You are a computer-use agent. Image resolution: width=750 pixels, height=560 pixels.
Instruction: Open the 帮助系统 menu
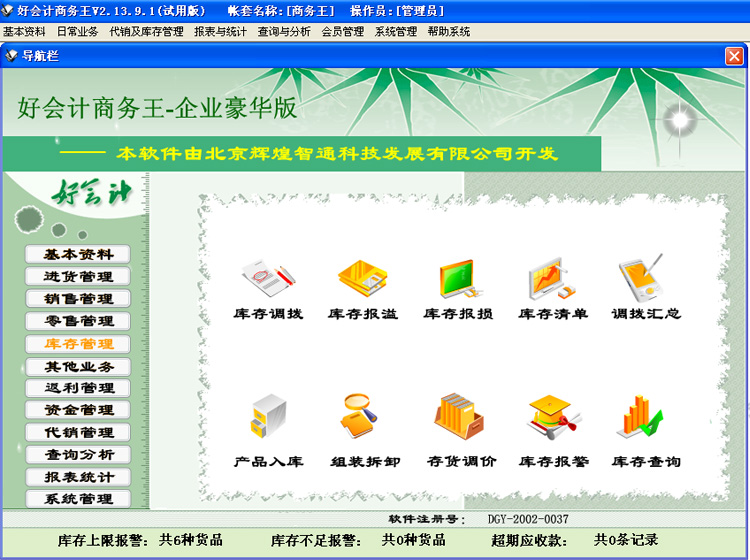[449, 32]
